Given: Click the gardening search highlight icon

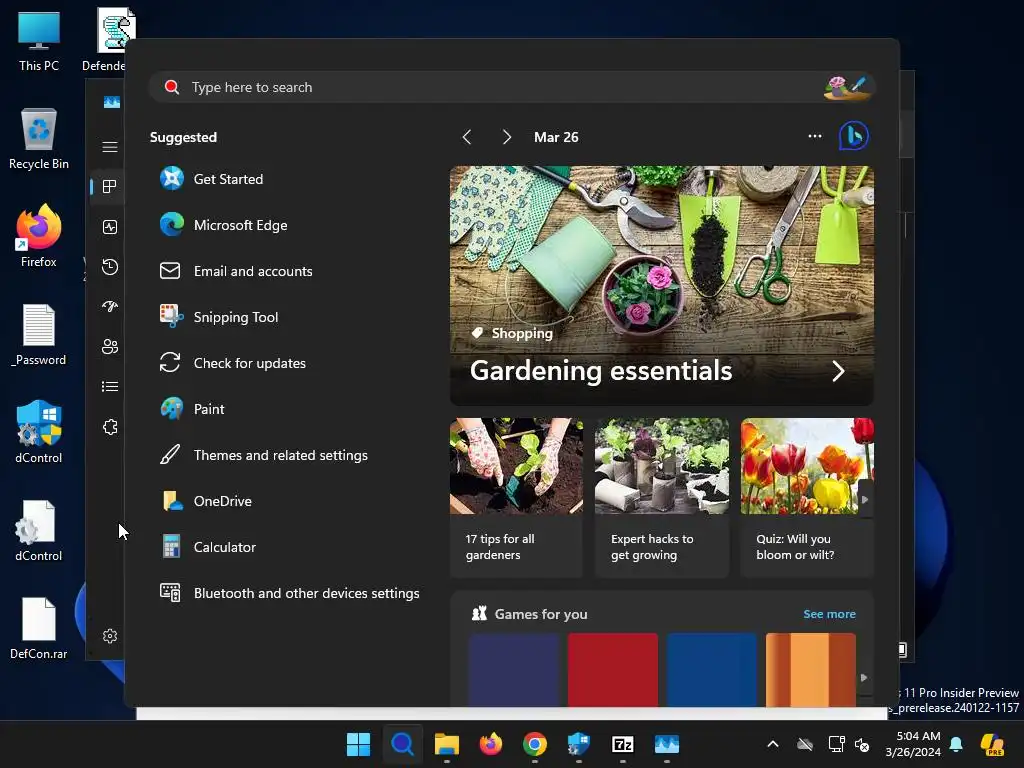Looking at the screenshot, I should pos(847,87).
